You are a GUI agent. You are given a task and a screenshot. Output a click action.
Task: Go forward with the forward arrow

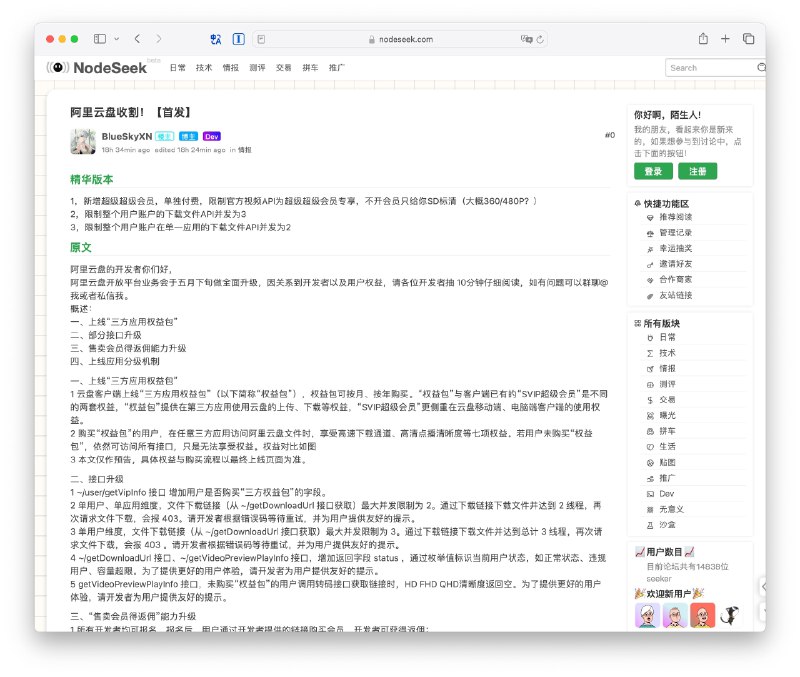(159, 39)
